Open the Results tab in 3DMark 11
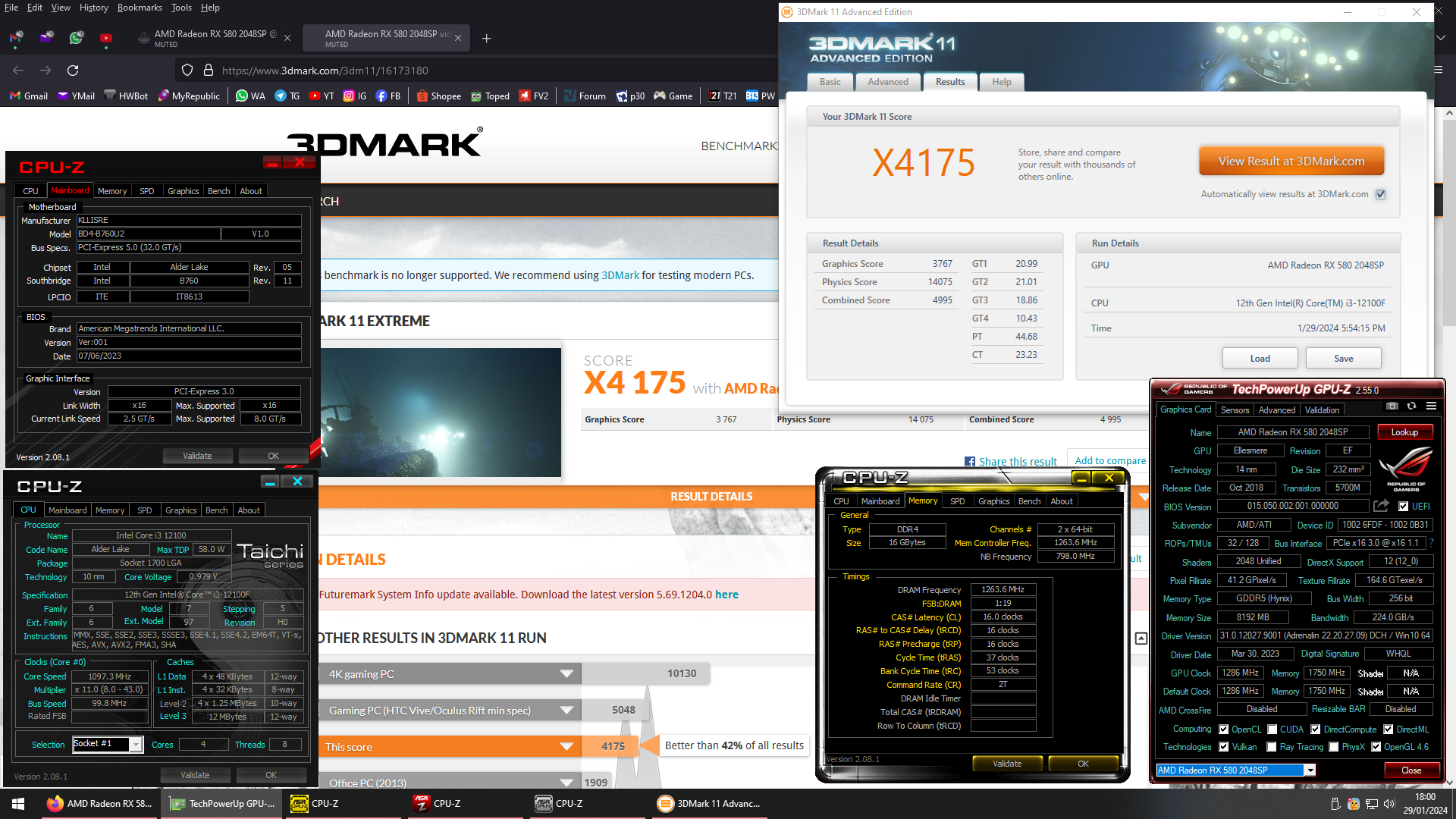Screen dimensions: 1456x819 [949, 82]
